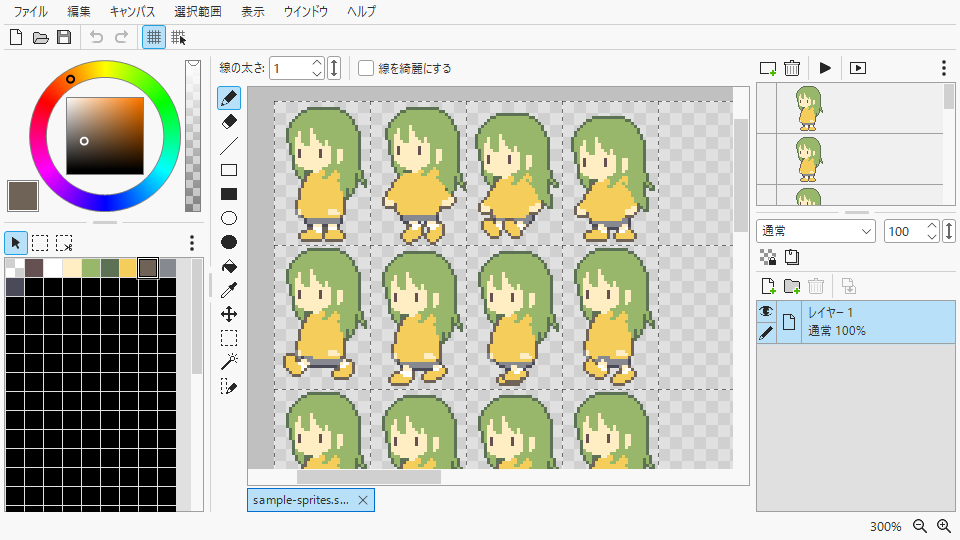Pick the light green palette swatch
The width and height of the screenshot is (960, 540).
(x=91, y=268)
